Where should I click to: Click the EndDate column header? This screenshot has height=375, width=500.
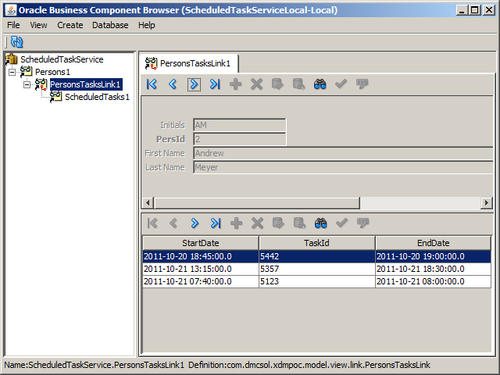(433, 243)
